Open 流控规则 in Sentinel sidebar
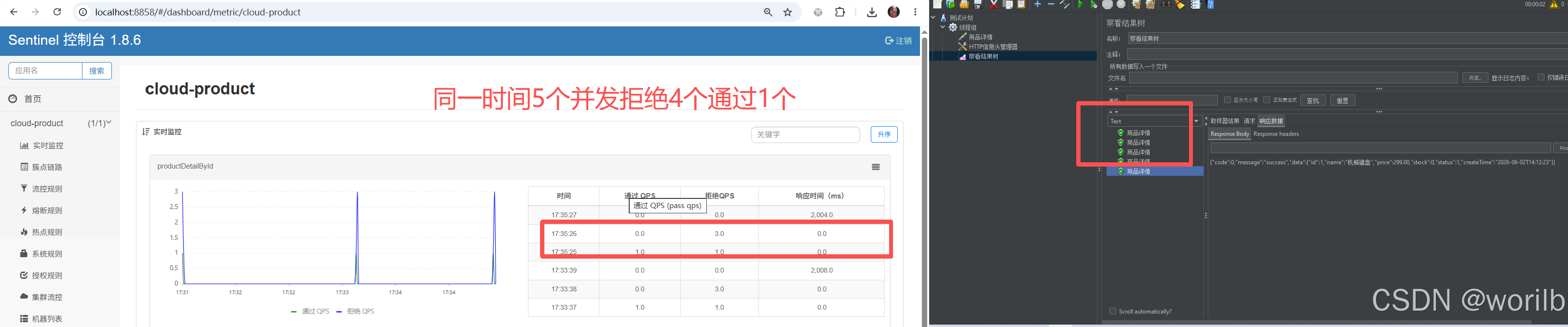 [47, 189]
